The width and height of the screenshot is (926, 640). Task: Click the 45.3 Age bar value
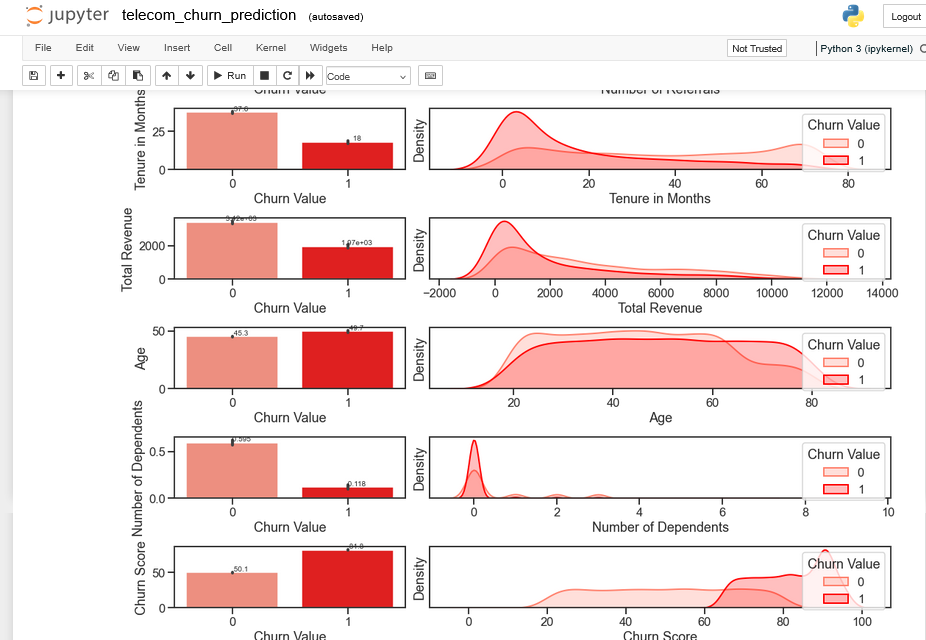(241, 334)
